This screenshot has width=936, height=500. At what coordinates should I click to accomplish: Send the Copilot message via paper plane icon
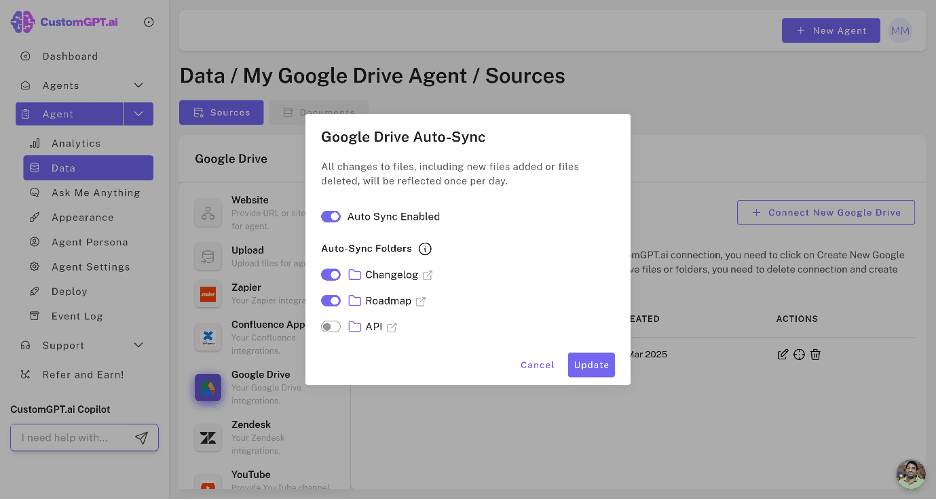pyautogui.click(x=141, y=438)
